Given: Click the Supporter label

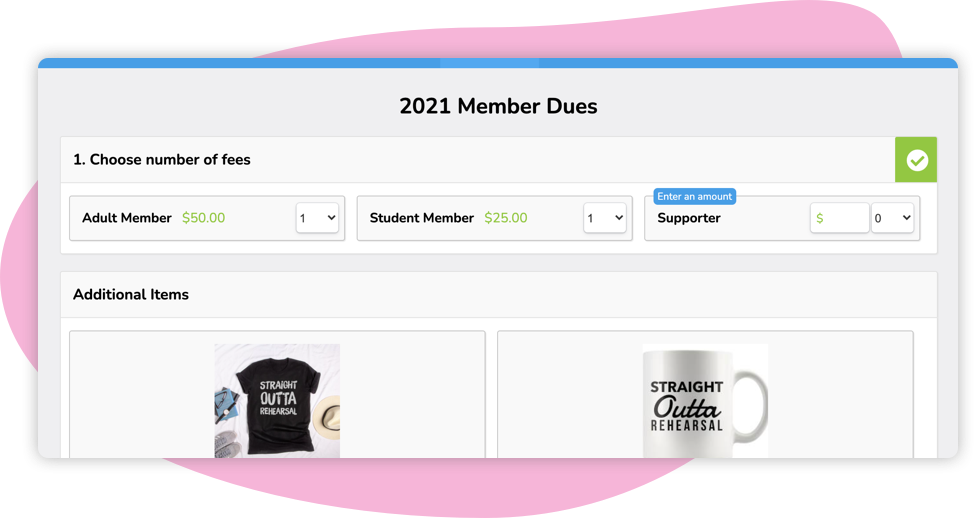Looking at the screenshot, I should coord(689,218).
